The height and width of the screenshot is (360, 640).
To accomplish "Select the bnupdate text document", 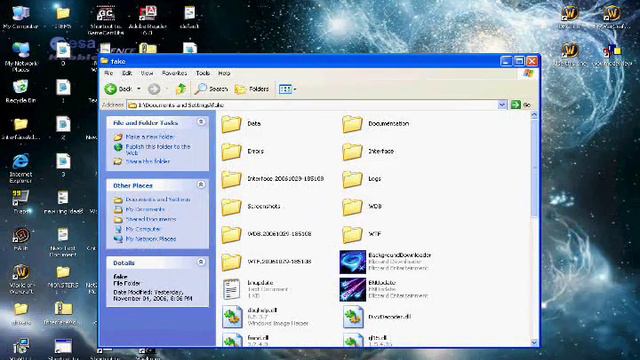I will tap(232, 289).
